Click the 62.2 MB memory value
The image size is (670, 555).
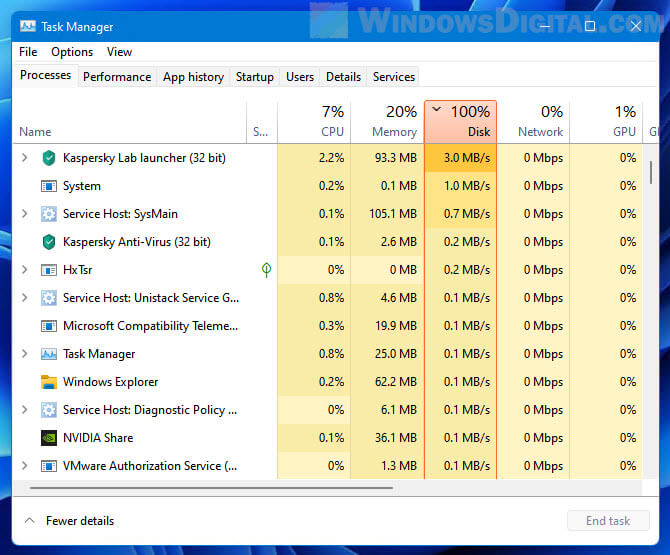point(396,382)
